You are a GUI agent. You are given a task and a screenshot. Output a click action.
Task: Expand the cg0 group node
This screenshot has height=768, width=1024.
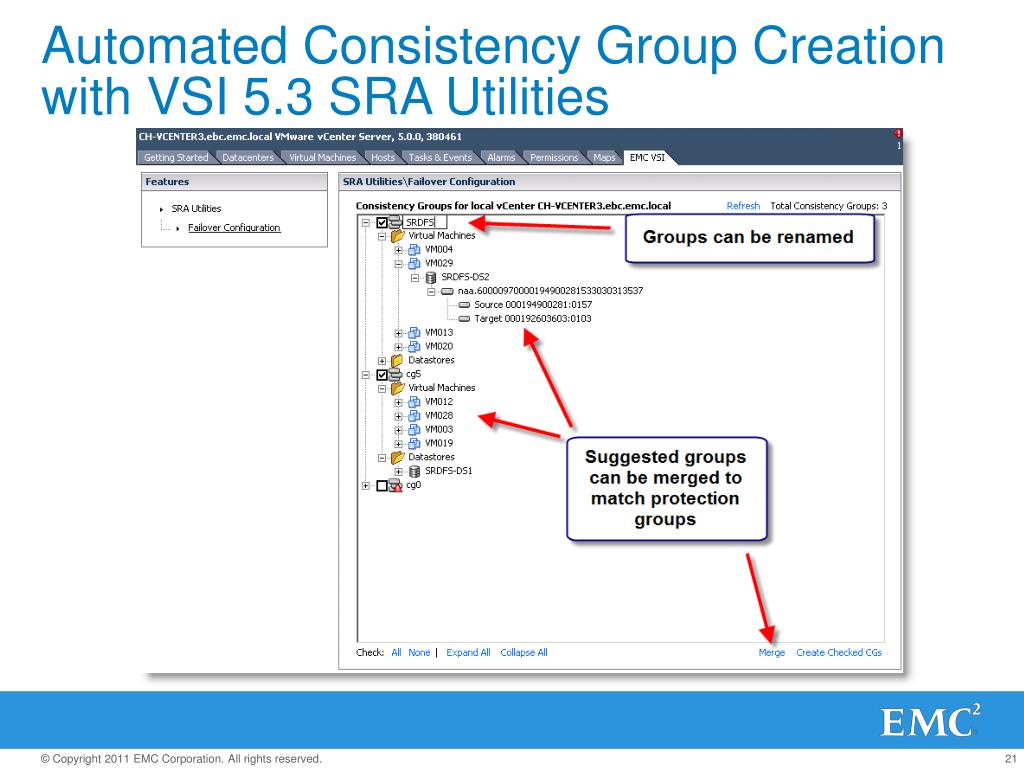click(x=366, y=486)
